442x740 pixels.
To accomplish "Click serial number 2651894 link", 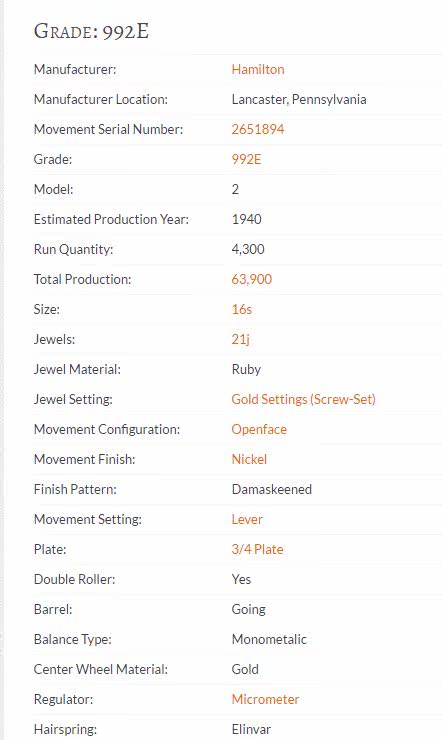I will 258,129.
